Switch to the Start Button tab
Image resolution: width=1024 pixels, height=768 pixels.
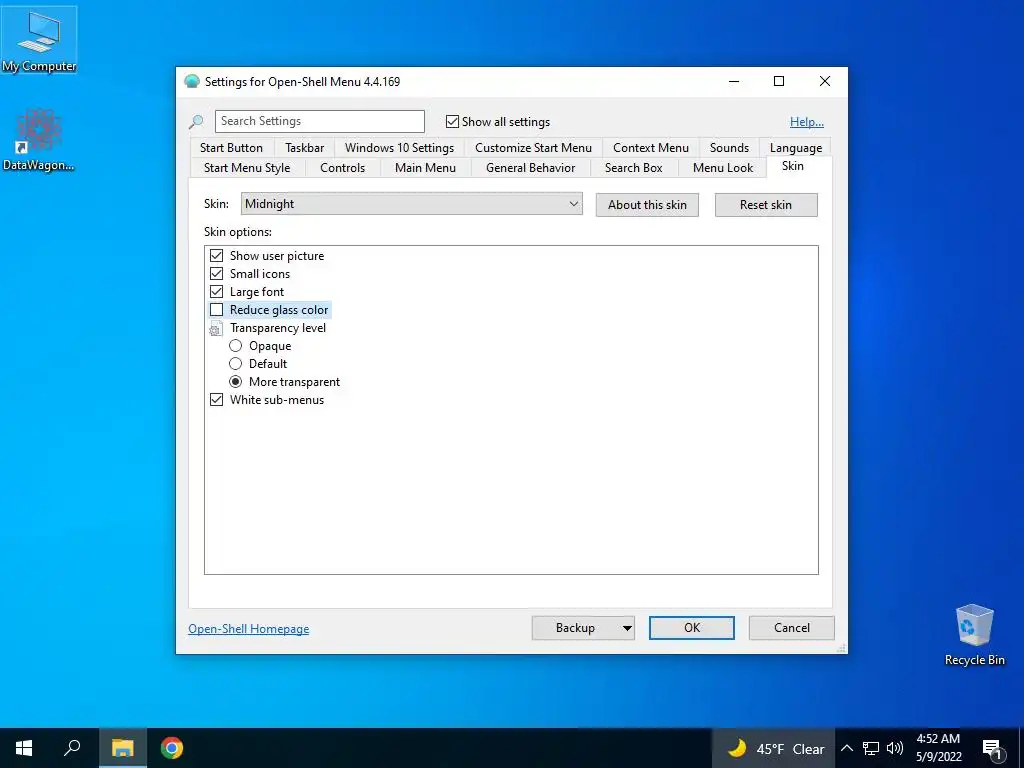(231, 148)
